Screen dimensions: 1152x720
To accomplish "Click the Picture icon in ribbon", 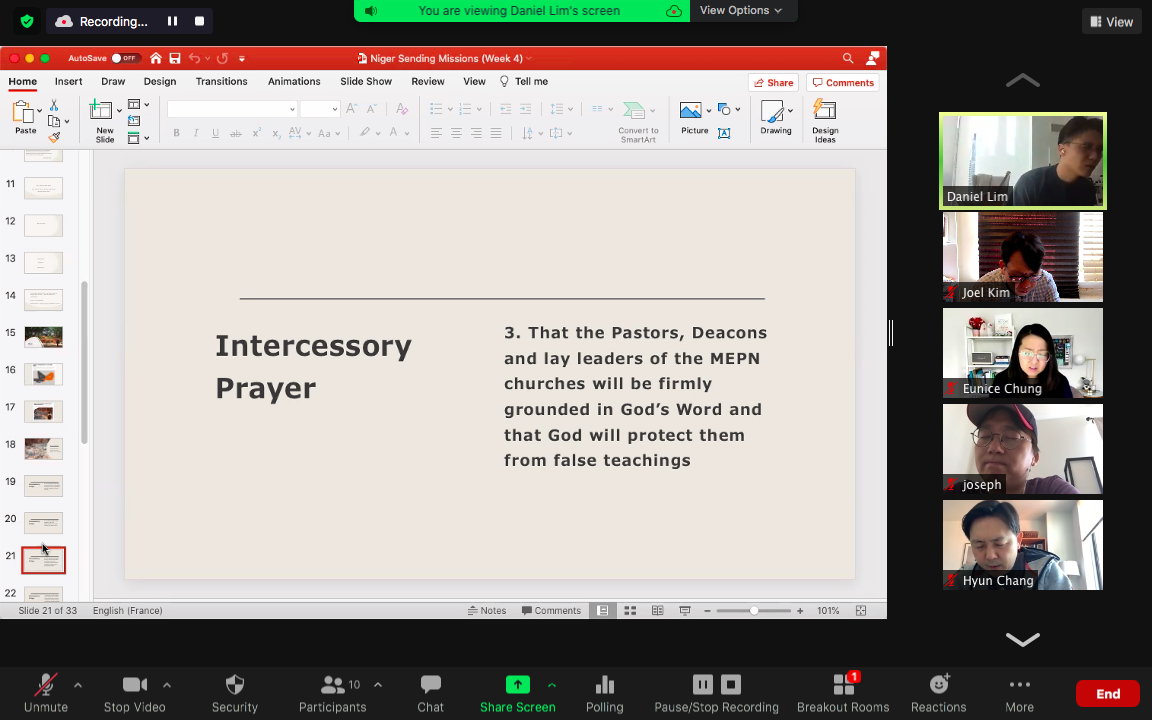I will 690,110.
